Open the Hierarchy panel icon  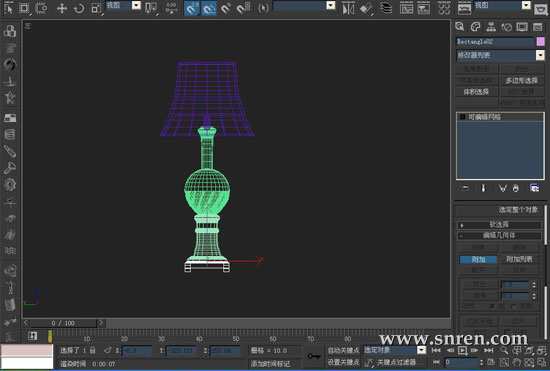coord(491,27)
